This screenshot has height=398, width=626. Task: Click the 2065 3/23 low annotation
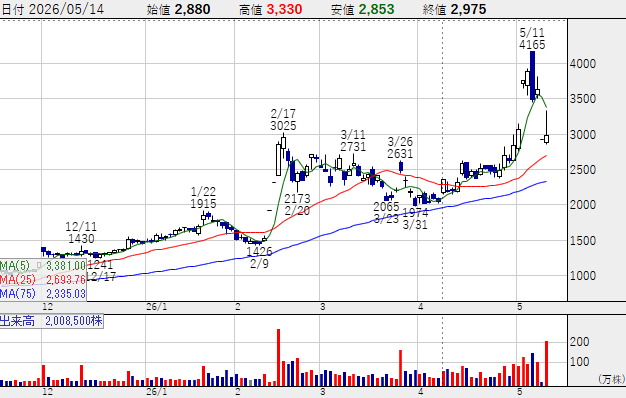click(x=386, y=213)
